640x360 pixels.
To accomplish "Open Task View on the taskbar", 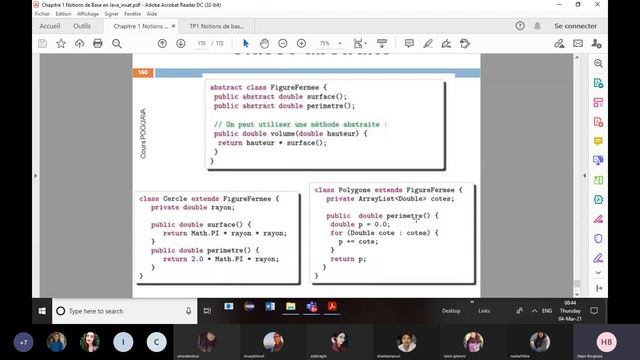I will pyautogui.click(x=207, y=311).
